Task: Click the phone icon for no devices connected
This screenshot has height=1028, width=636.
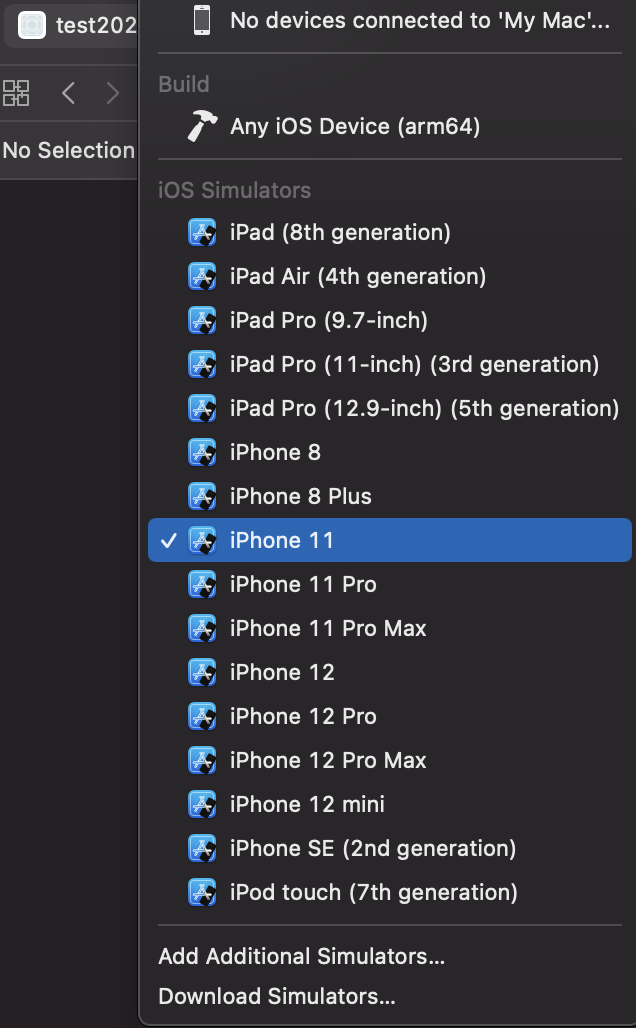Action: (x=202, y=20)
